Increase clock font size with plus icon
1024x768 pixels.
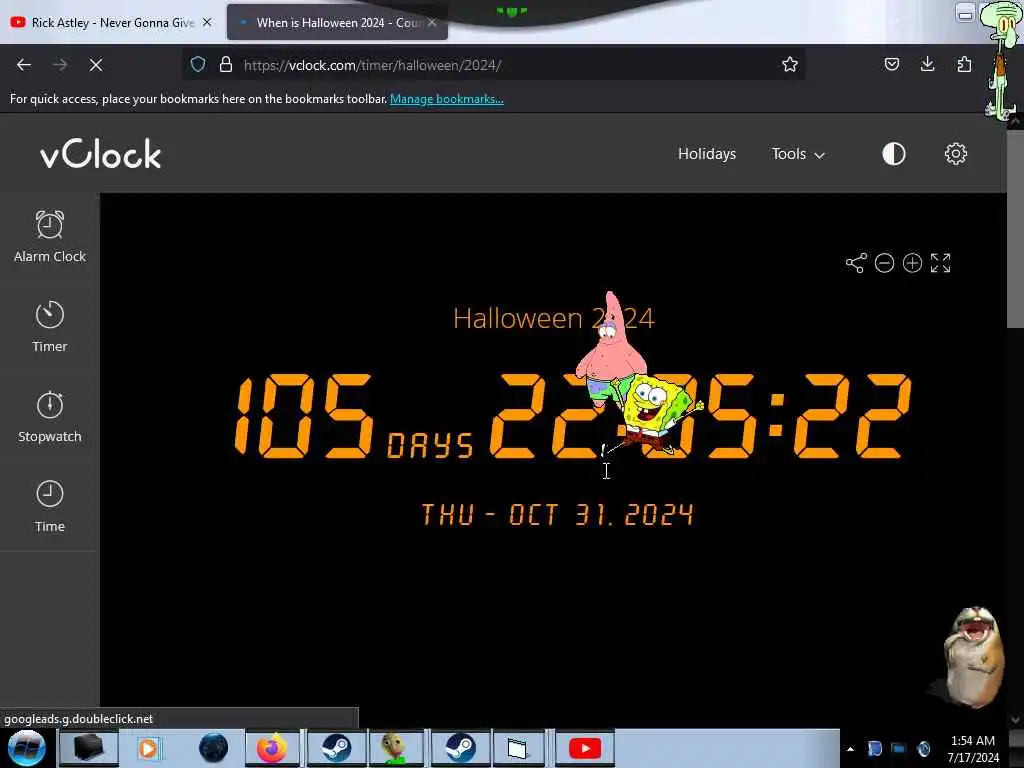coord(912,263)
